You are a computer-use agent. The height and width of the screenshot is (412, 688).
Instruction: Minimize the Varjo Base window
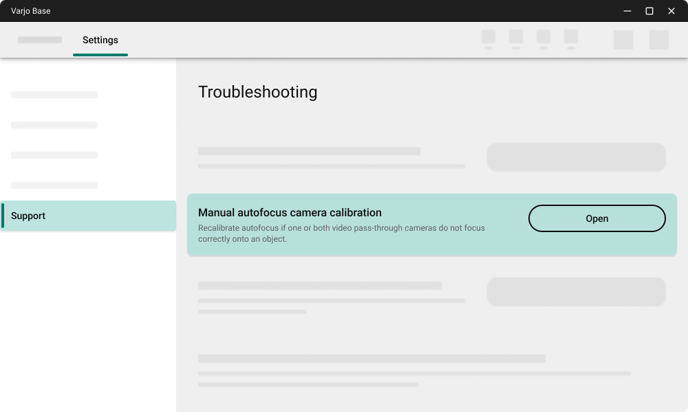(x=627, y=11)
